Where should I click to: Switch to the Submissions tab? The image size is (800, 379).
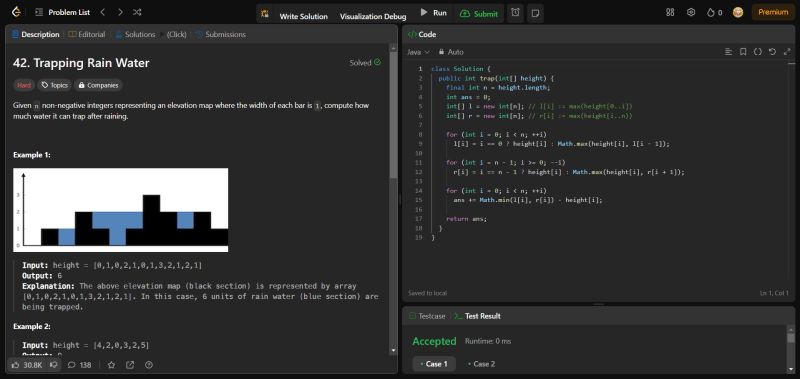tap(220, 35)
